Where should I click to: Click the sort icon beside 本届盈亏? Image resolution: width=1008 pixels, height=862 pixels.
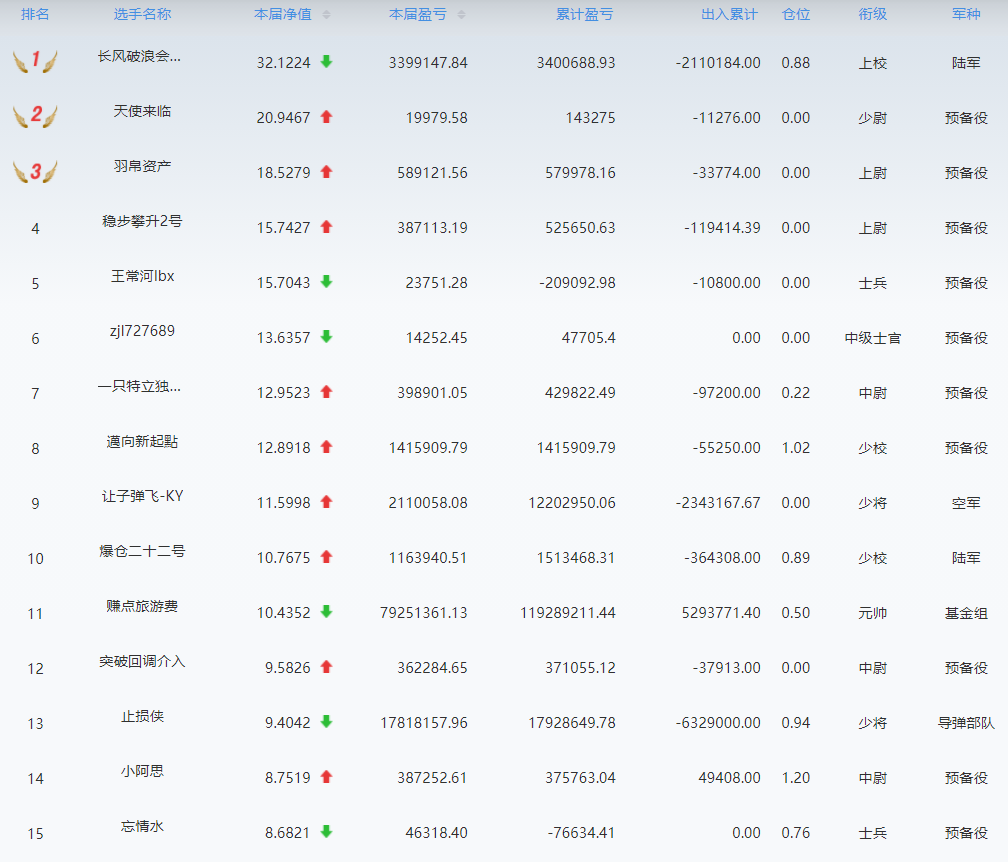click(462, 15)
